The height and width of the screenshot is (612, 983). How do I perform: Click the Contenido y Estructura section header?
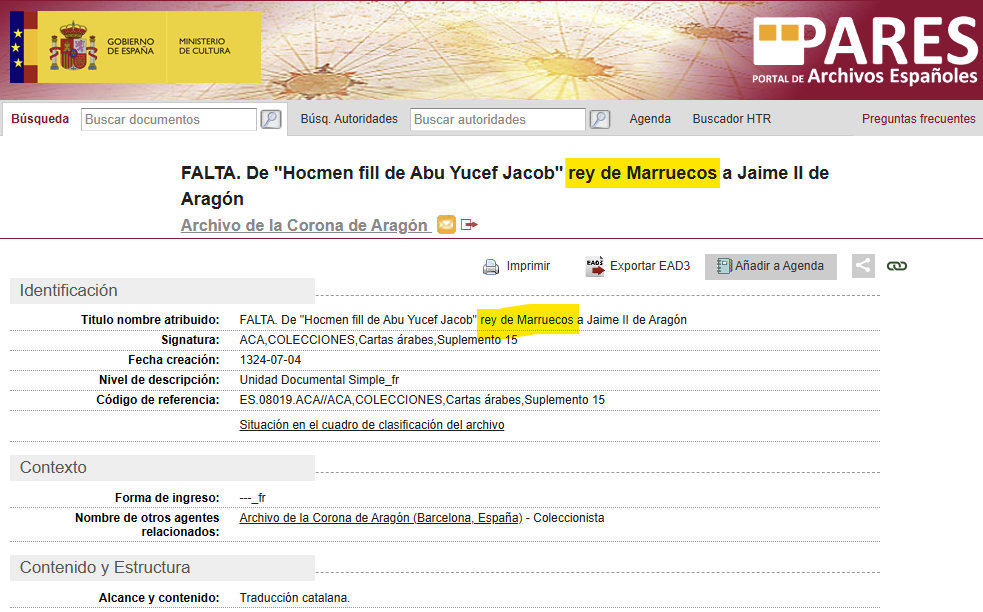162,567
